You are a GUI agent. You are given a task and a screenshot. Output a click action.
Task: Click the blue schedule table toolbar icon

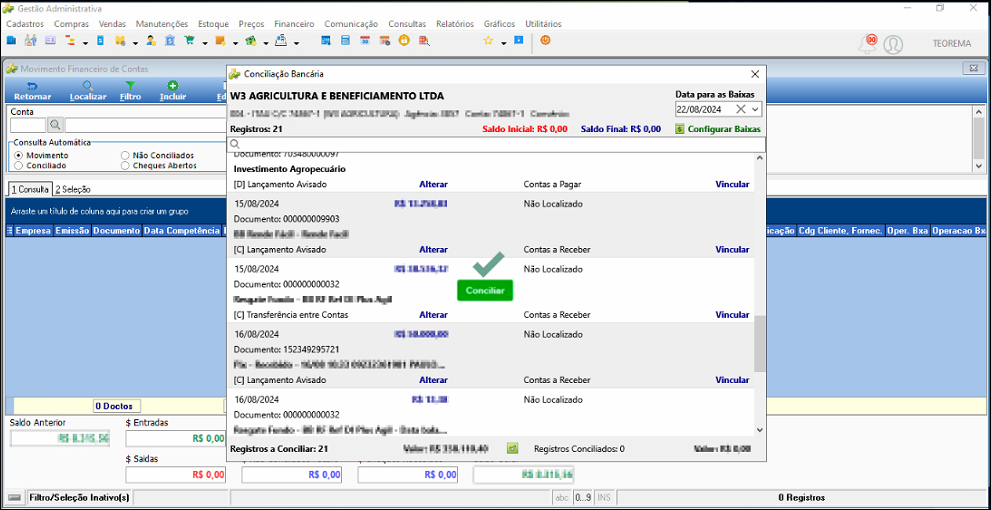click(x=326, y=41)
